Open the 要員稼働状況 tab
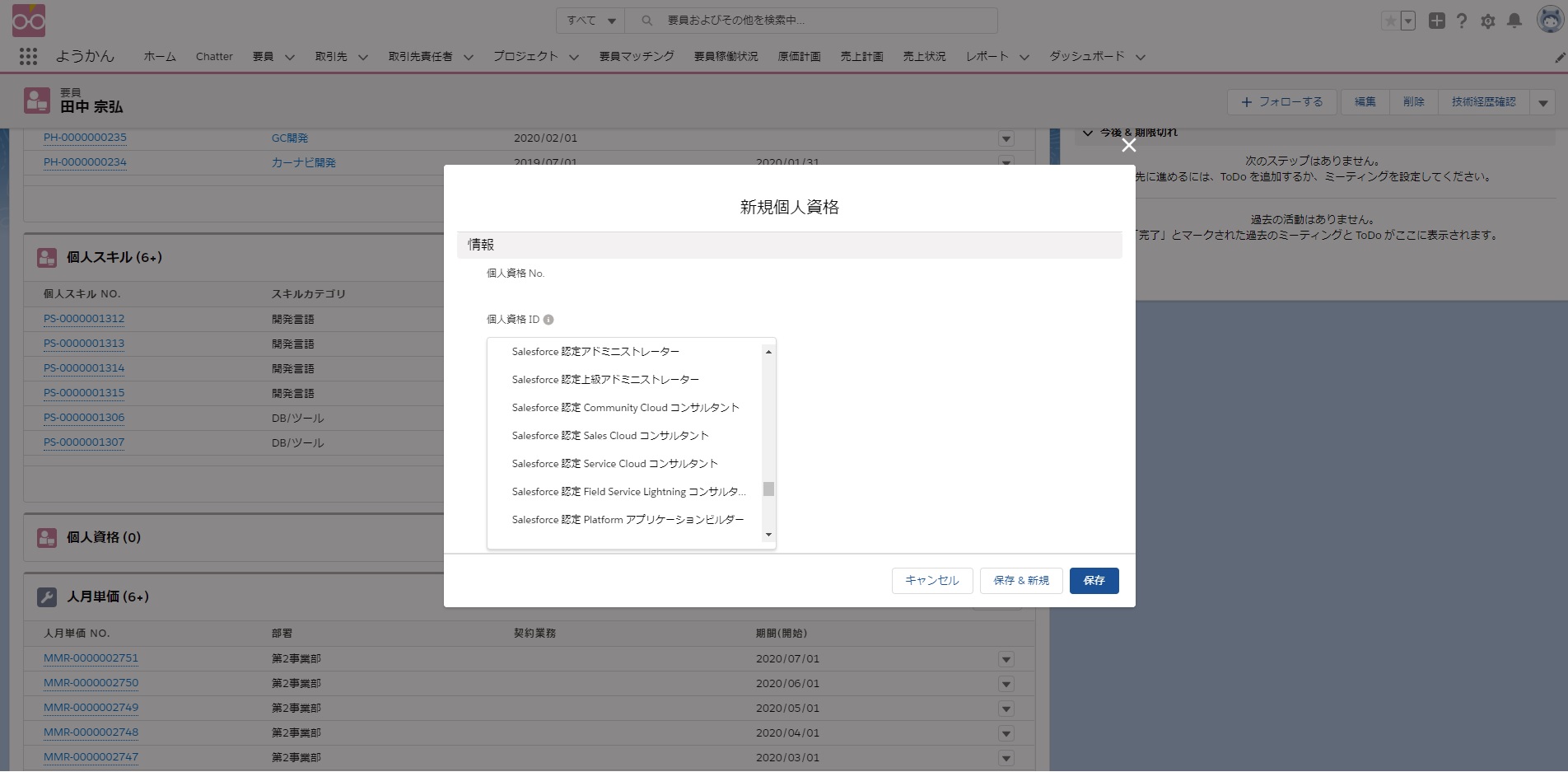This screenshot has height=772, width=1568. [726, 56]
